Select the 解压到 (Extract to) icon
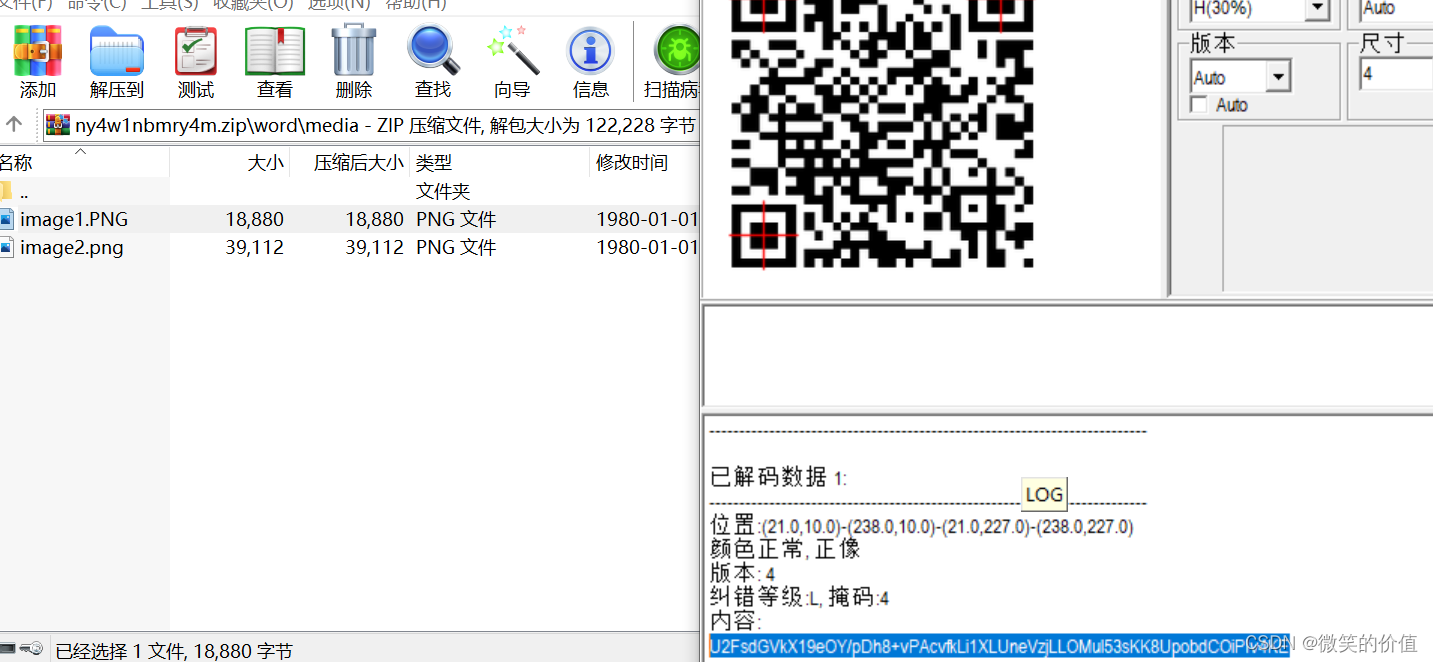This screenshot has width=1433, height=662. 116,50
